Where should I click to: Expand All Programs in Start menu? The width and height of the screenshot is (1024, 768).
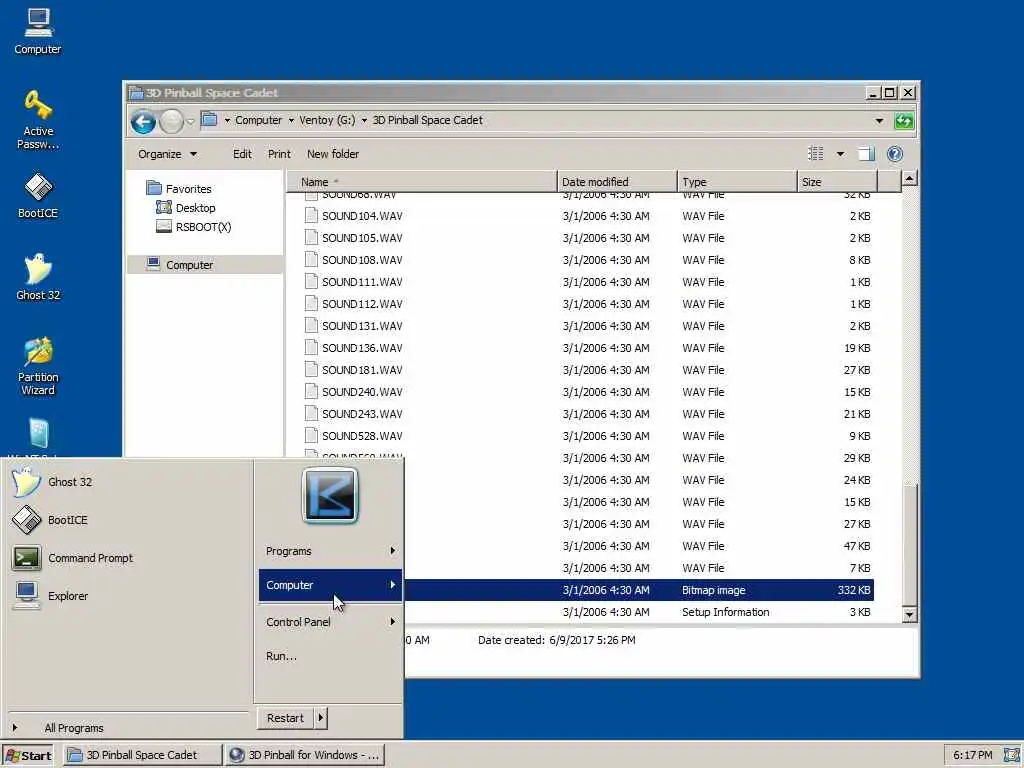(74, 728)
